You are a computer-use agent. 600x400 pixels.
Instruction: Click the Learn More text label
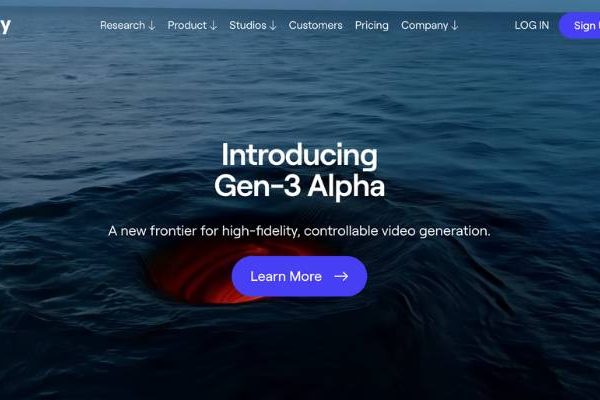point(286,276)
